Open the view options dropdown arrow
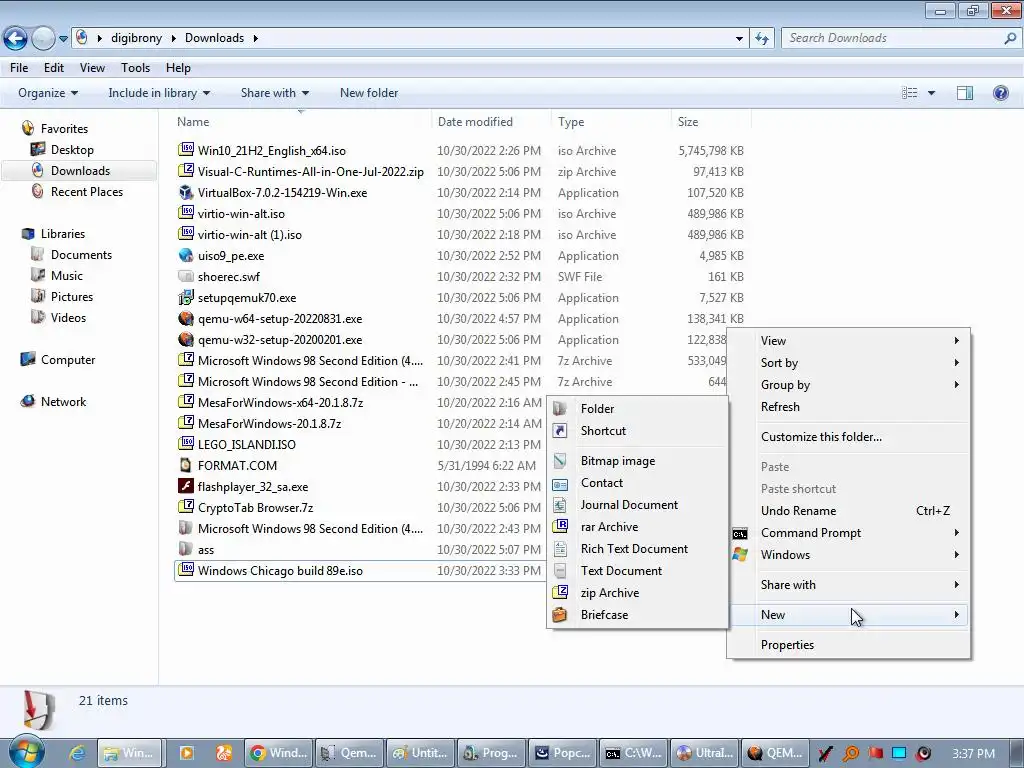Screen dimensions: 1024x768 [x=932, y=93]
